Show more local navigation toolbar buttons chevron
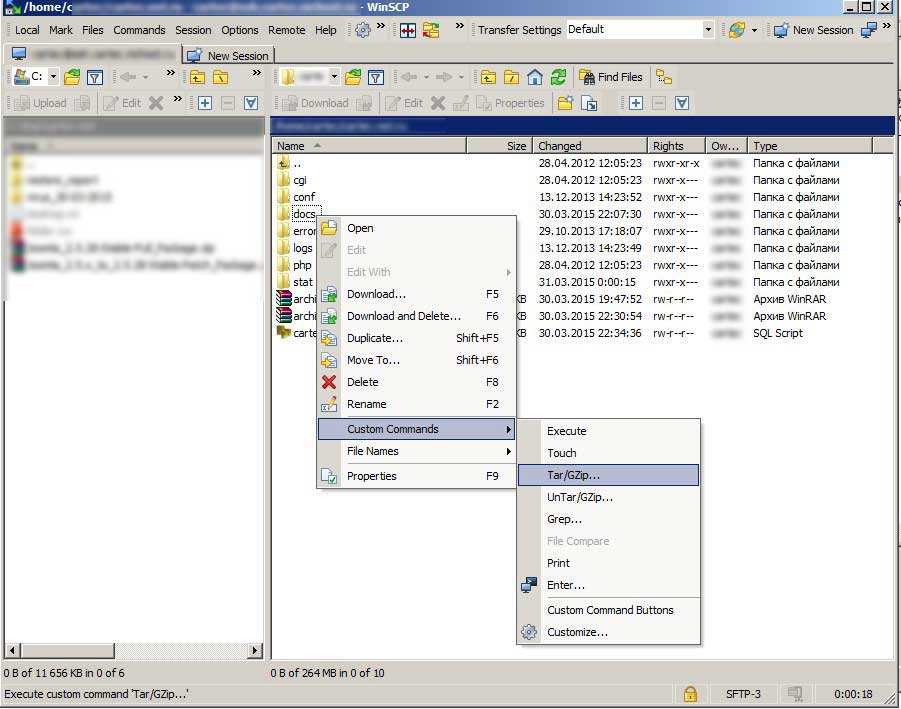Viewport: 901px width, 709px height. [x=171, y=73]
